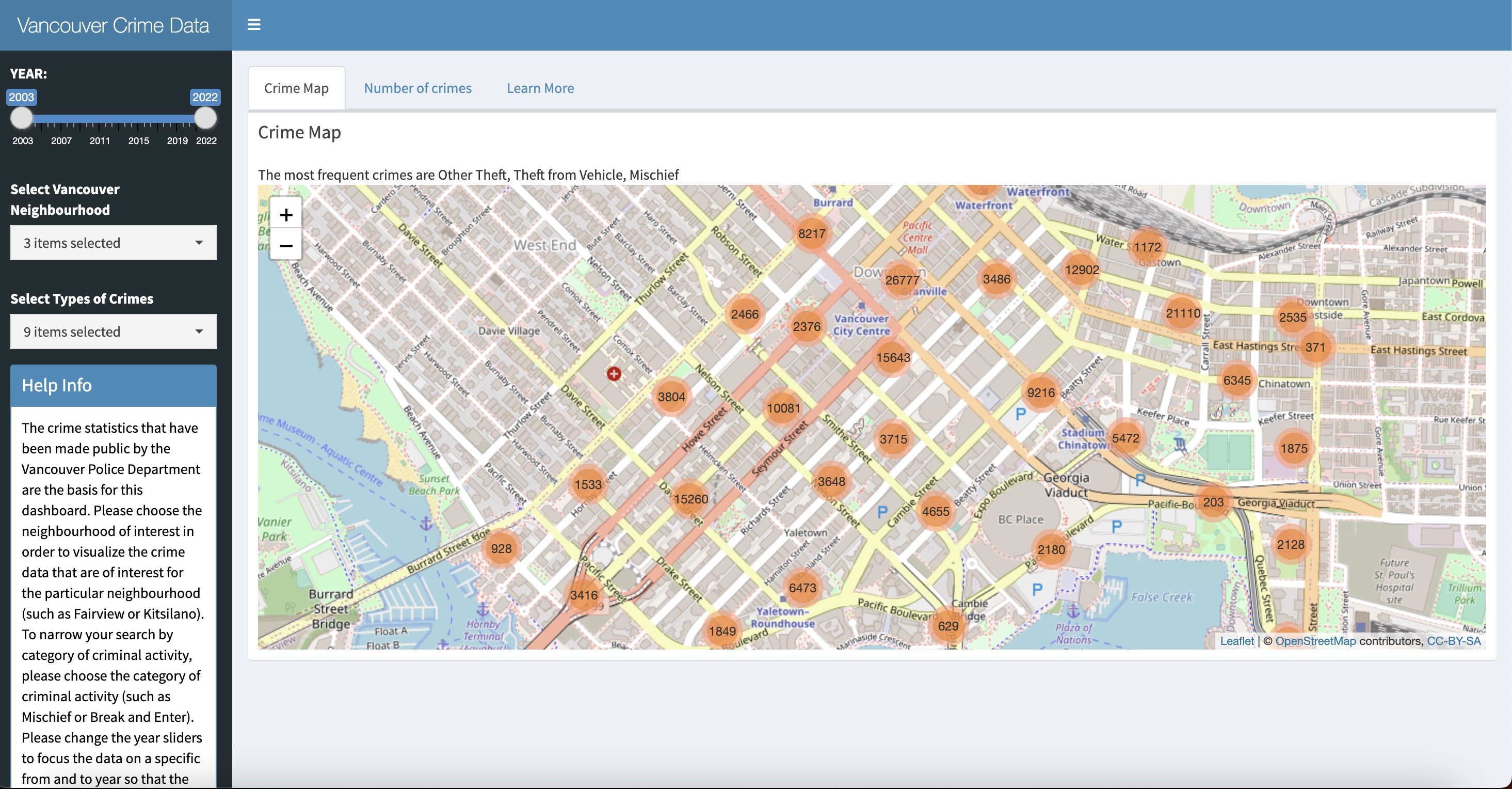The height and width of the screenshot is (789, 1512).
Task: Click the red hospital cross marker
Action: [614, 374]
